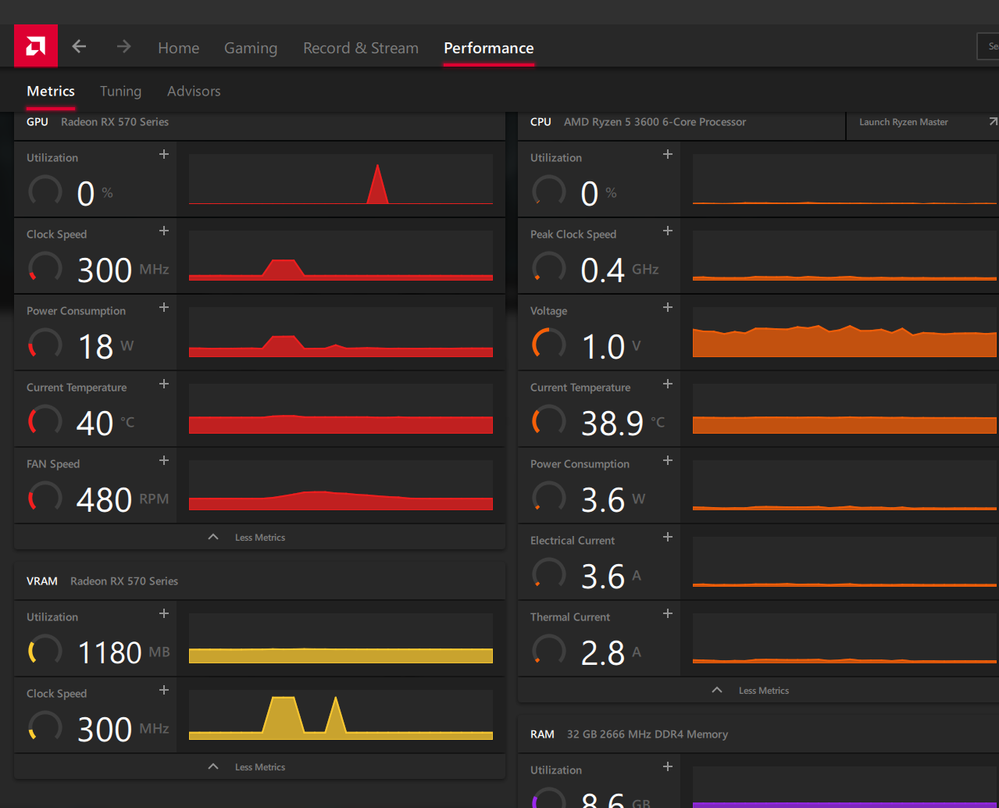This screenshot has width=999, height=808.
Task: Open the Record & Stream tab
Action: pyautogui.click(x=361, y=48)
